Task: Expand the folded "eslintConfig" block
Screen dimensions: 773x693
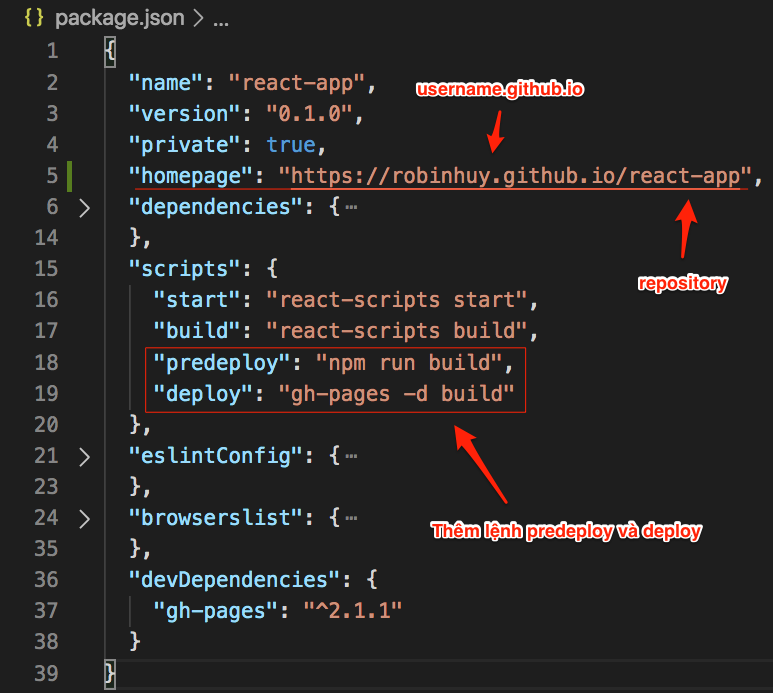Action: pyautogui.click(x=85, y=457)
